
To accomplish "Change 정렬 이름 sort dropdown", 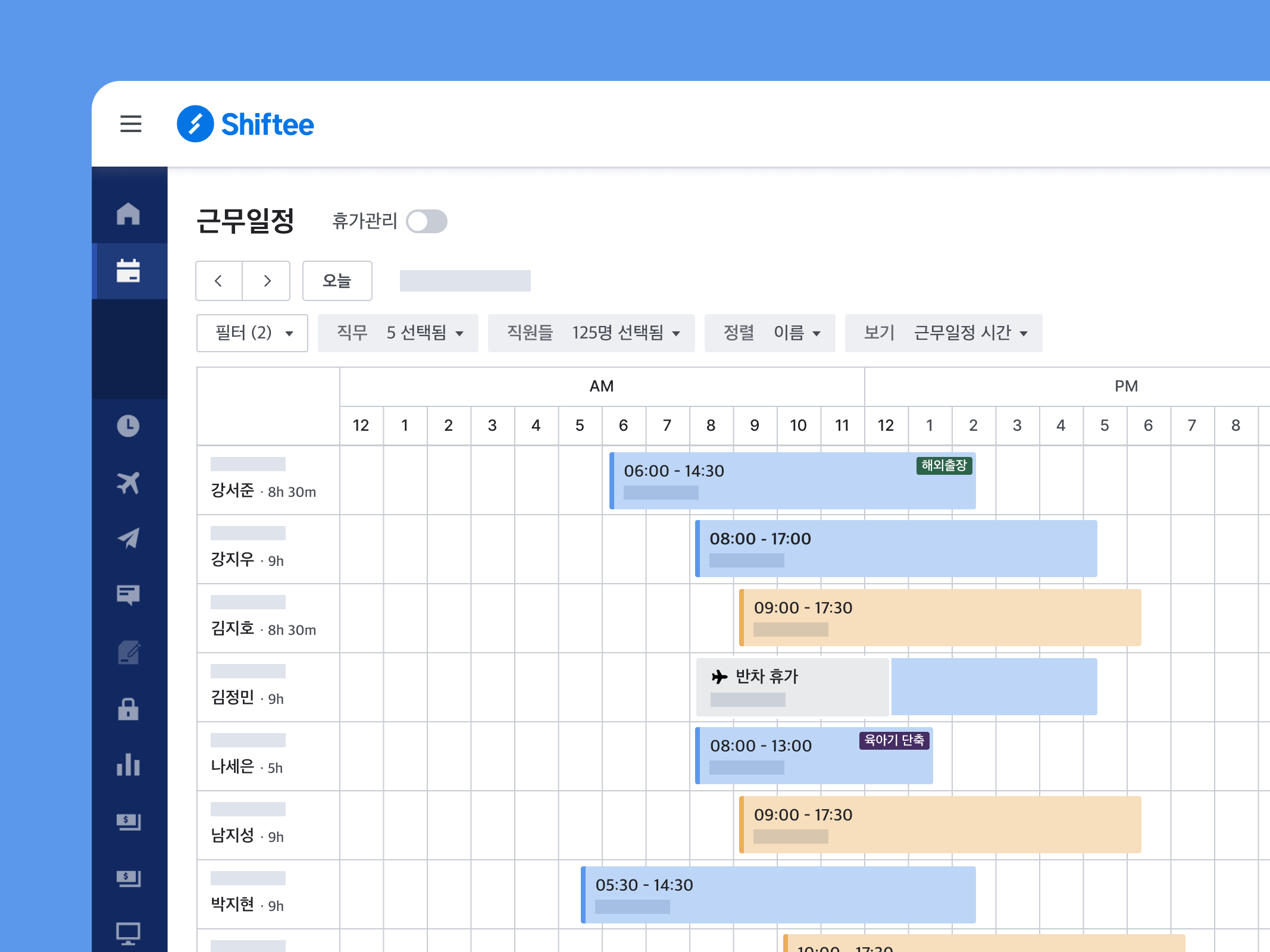I will pyautogui.click(x=769, y=333).
